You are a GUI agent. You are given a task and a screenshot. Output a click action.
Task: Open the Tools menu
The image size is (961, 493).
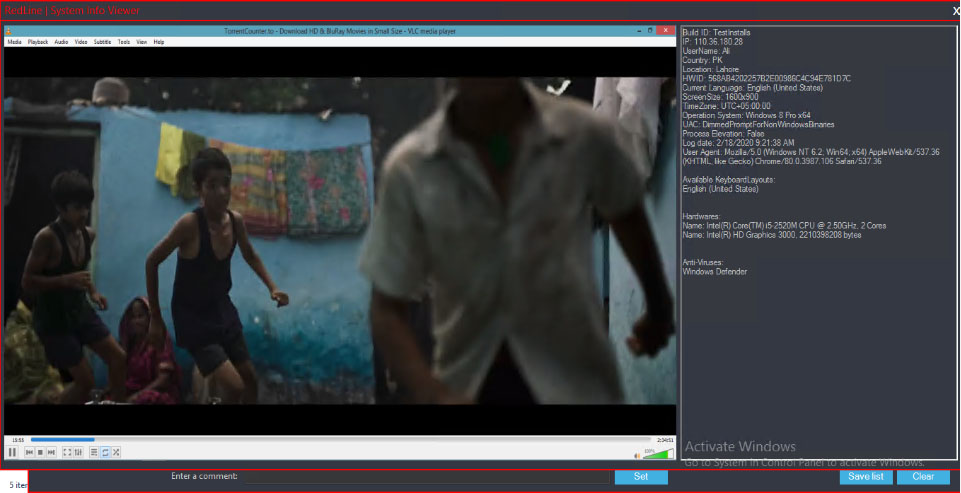pos(124,42)
